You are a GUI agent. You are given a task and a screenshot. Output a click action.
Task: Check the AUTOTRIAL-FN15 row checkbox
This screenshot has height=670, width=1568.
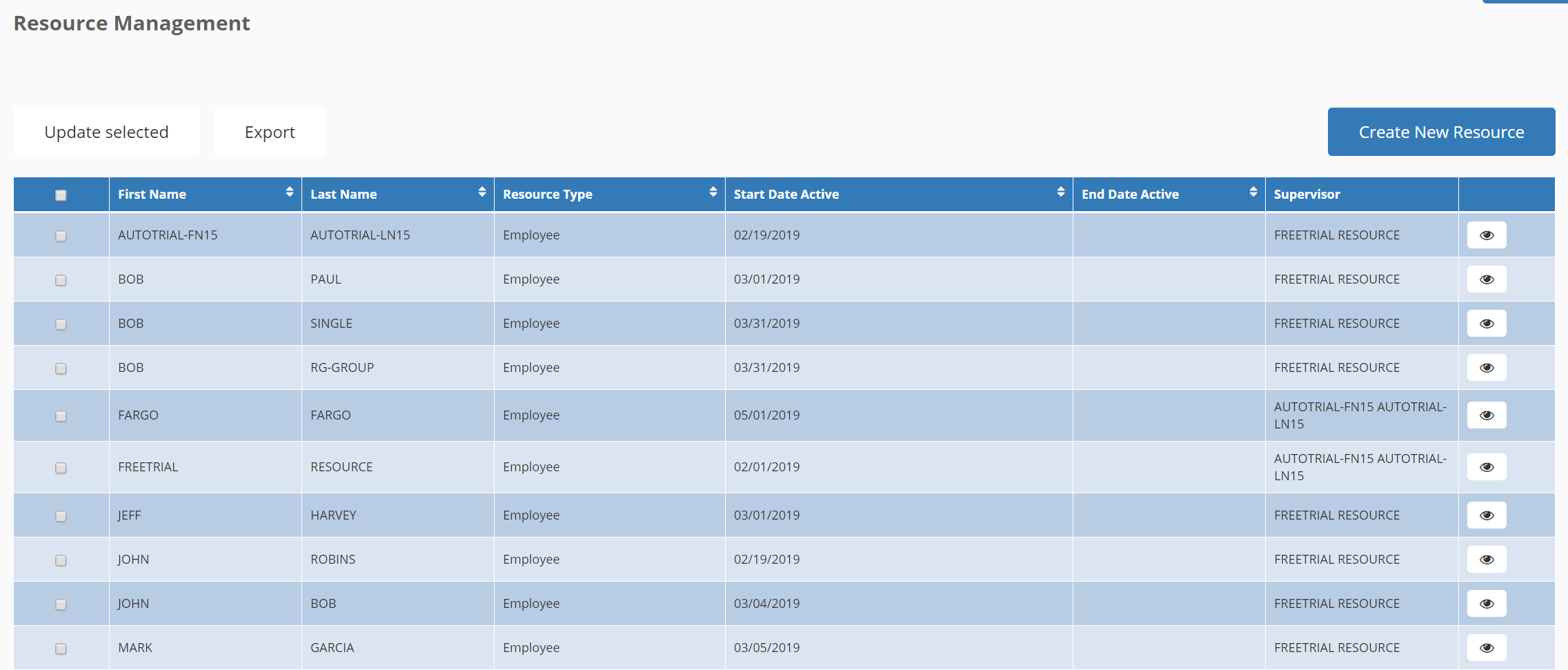click(x=61, y=236)
